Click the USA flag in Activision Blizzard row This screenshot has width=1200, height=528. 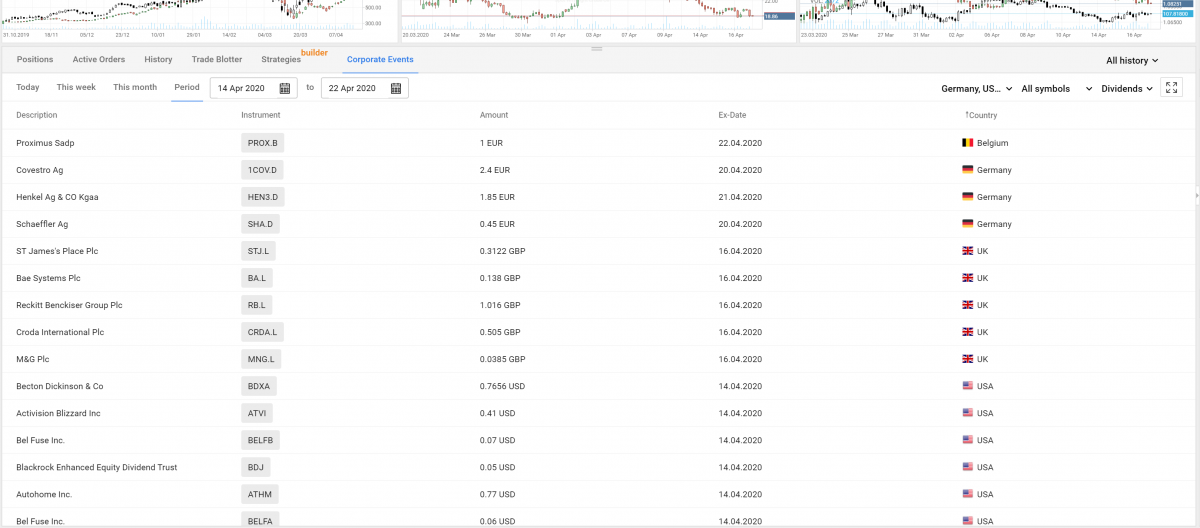[967, 413]
